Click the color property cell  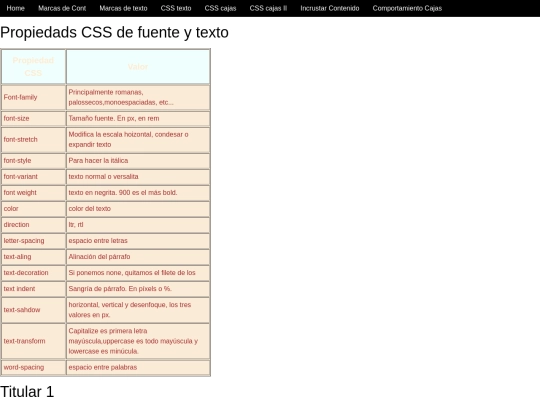(x=33, y=209)
